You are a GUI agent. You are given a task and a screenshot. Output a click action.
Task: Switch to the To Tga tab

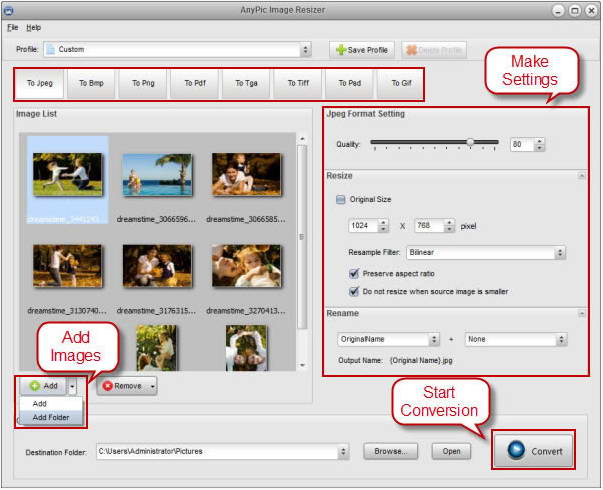(x=246, y=83)
